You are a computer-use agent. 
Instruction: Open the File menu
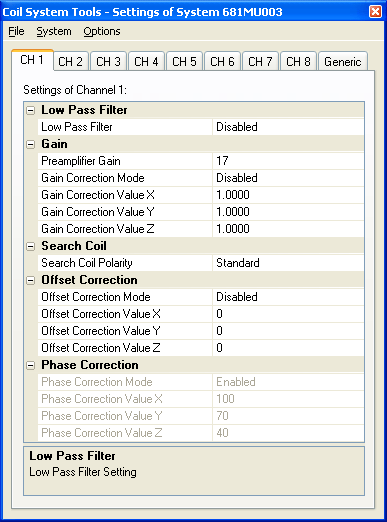(x=16, y=31)
